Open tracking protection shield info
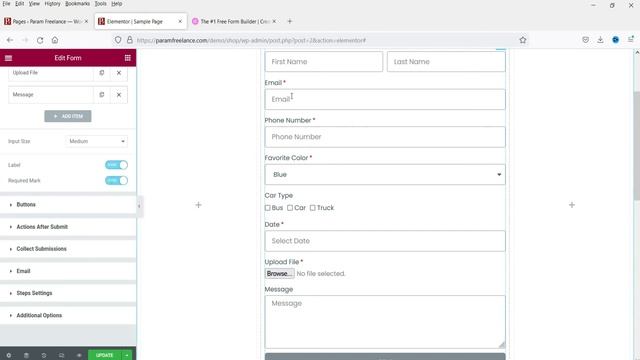 118,40
